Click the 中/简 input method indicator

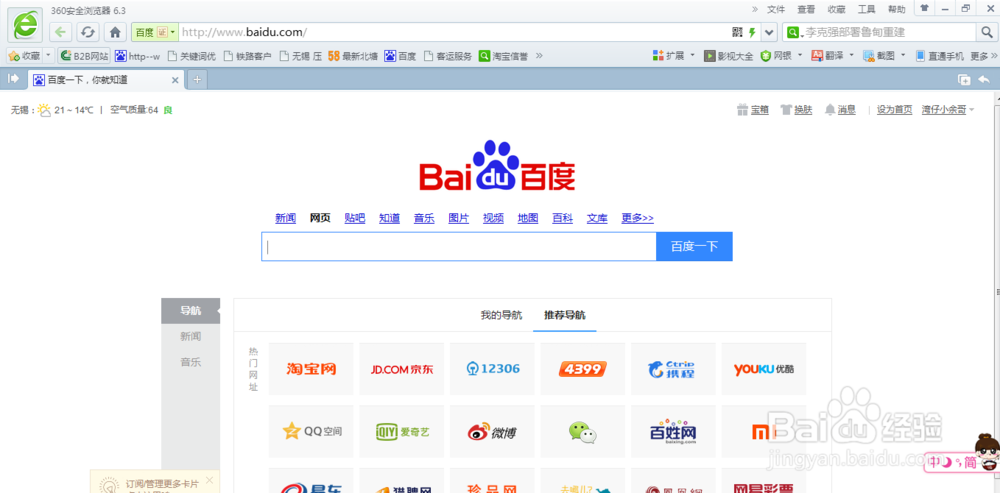[950, 462]
